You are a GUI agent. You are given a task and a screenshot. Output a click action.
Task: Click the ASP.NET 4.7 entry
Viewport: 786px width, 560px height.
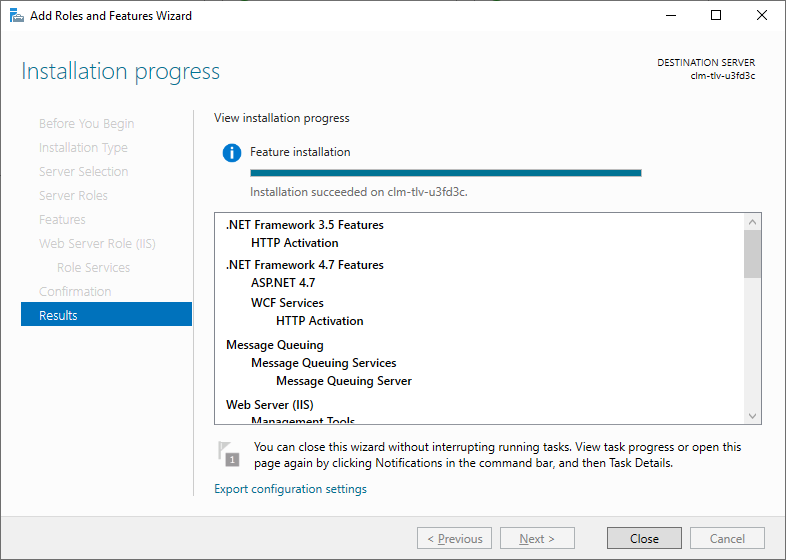coord(283,283)
